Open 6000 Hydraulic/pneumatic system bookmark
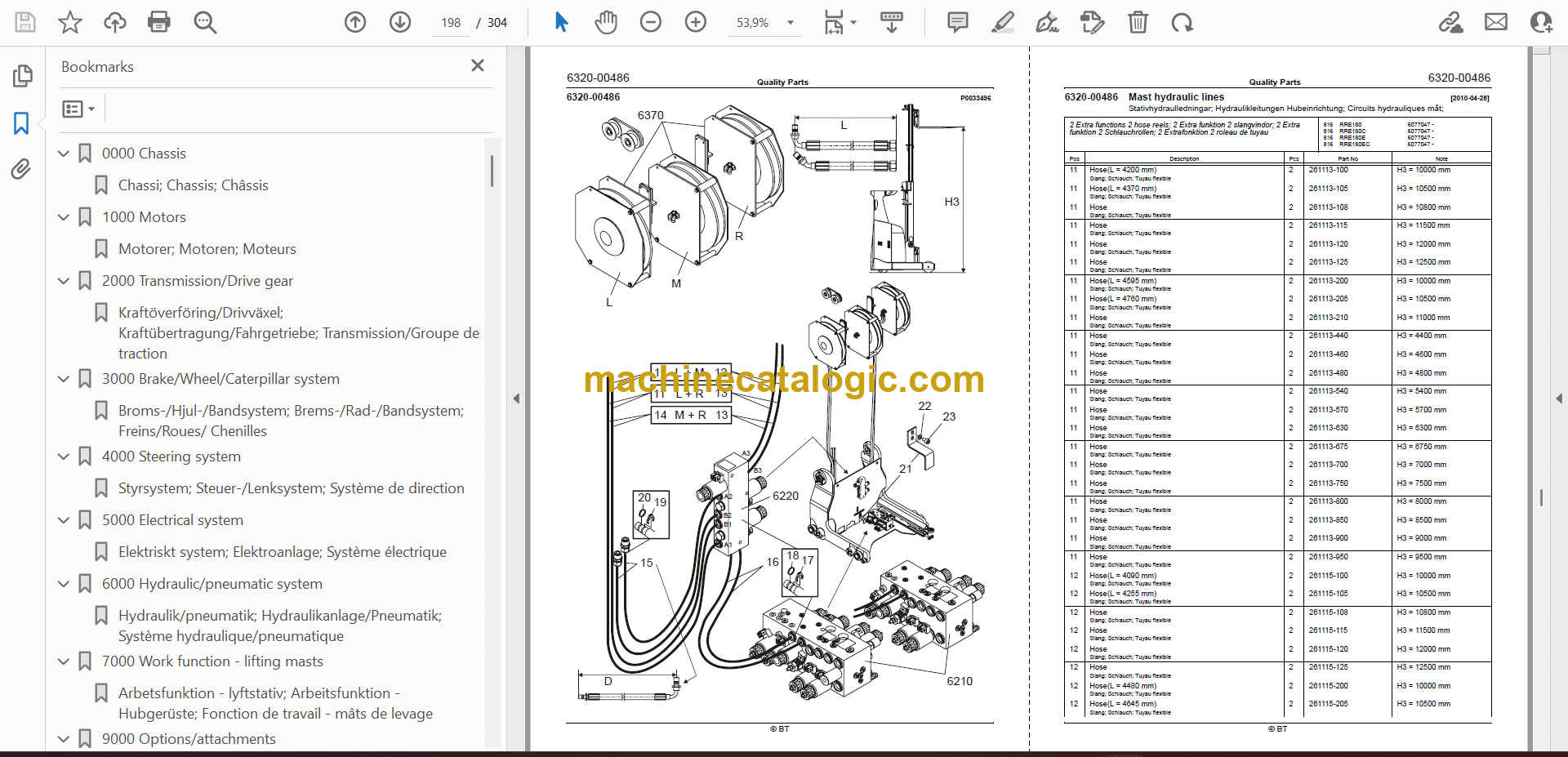This screenshot has width=1568, height=757. coord(212,584)
